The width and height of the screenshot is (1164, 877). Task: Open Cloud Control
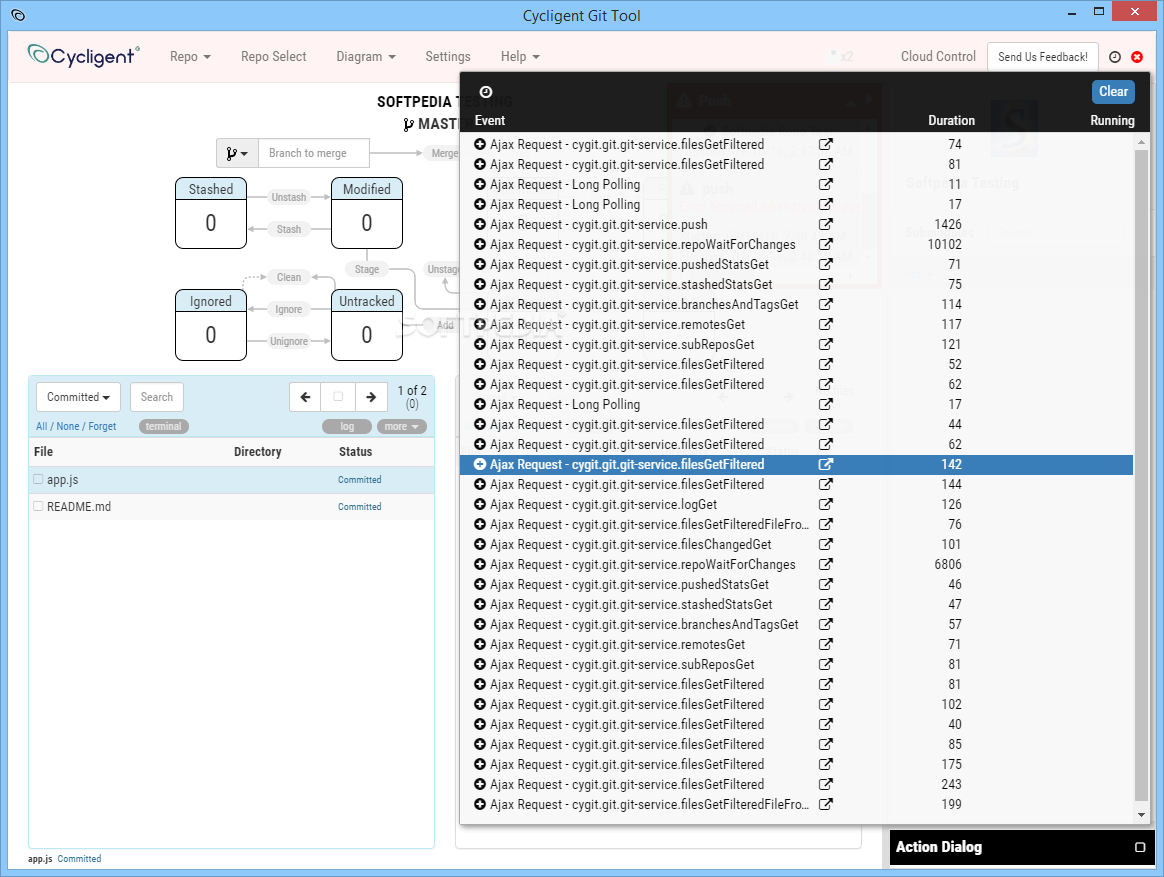coord(938,56)
